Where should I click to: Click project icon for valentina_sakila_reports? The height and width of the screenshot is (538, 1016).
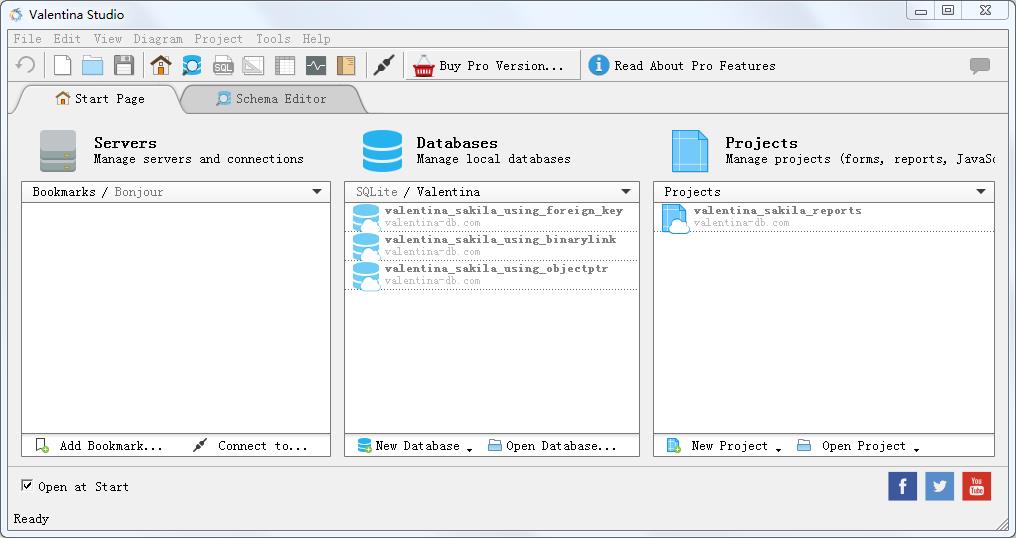point(675,218)
